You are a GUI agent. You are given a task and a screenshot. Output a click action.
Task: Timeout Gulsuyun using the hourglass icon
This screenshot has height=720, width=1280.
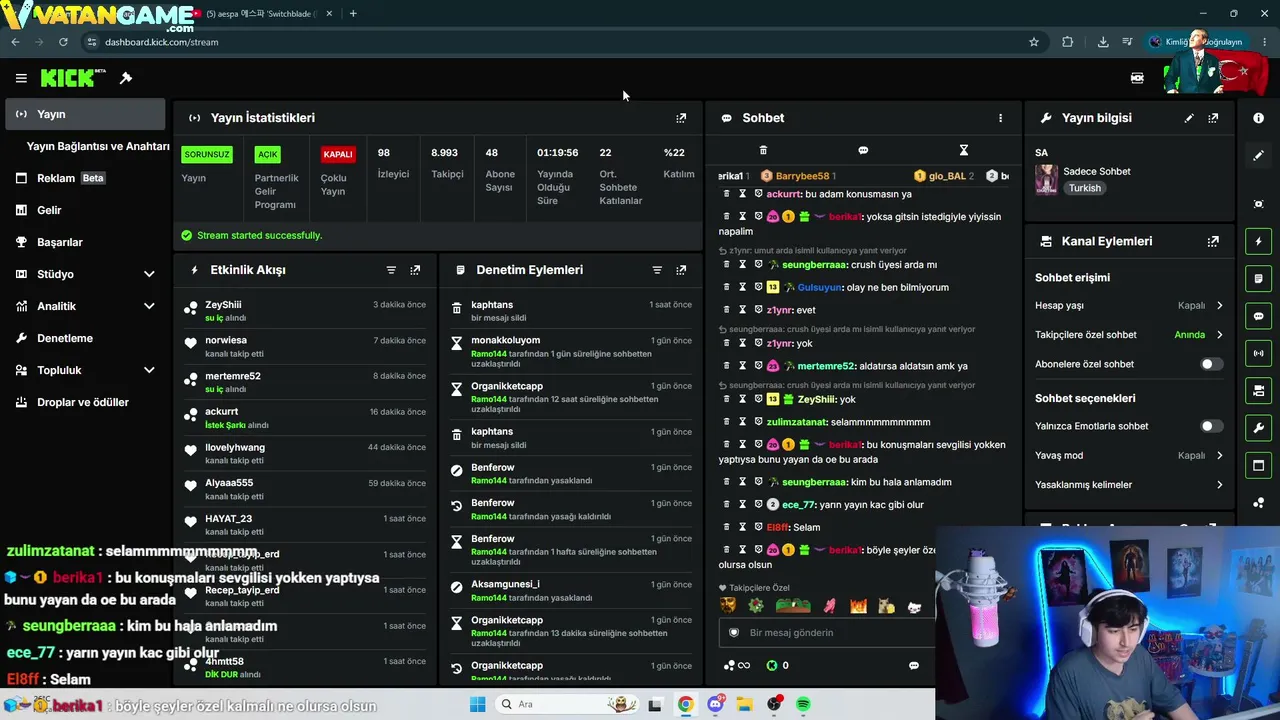tap(742, 287)
